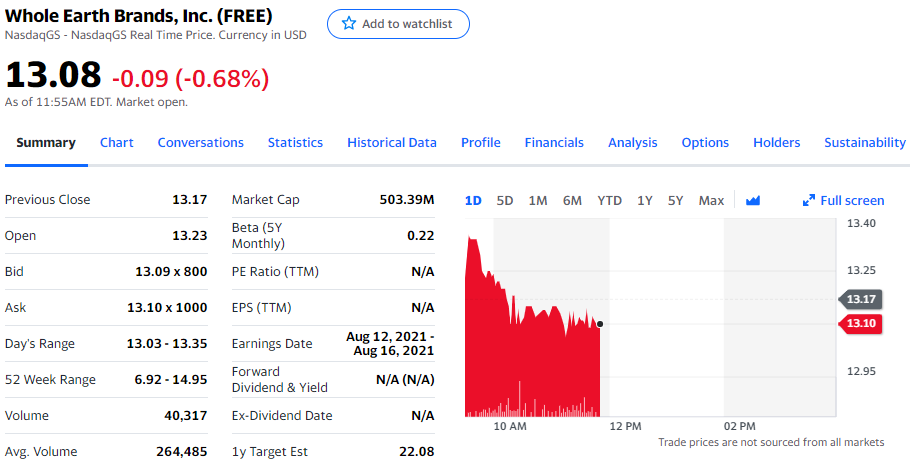Screen dimensions: 910x470
Task: Choose the 1Y chart range
Action: pyautogui.click(x=645, y=201)
